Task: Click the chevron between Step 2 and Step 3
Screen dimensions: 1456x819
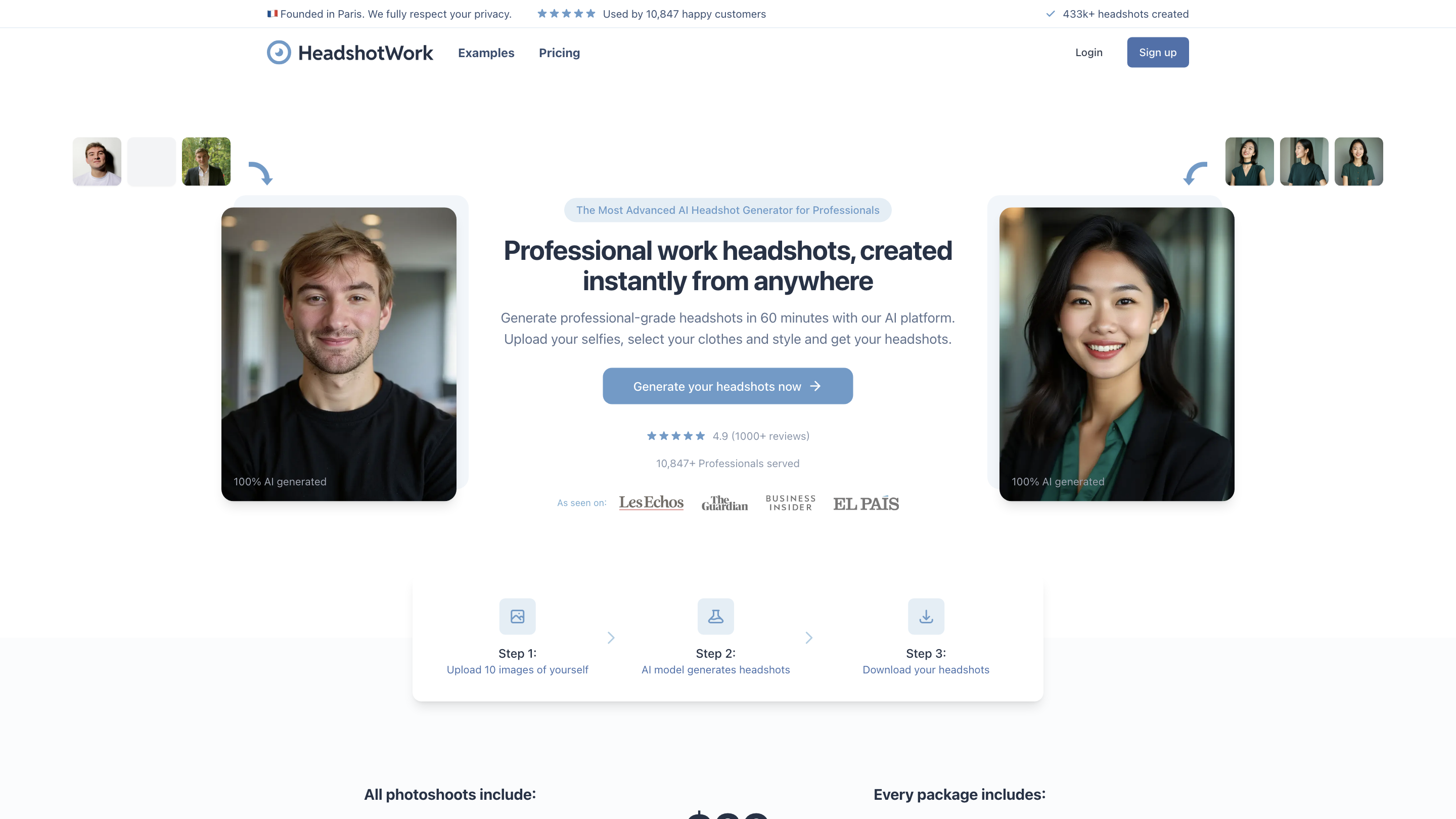Action: coord(809,638)
